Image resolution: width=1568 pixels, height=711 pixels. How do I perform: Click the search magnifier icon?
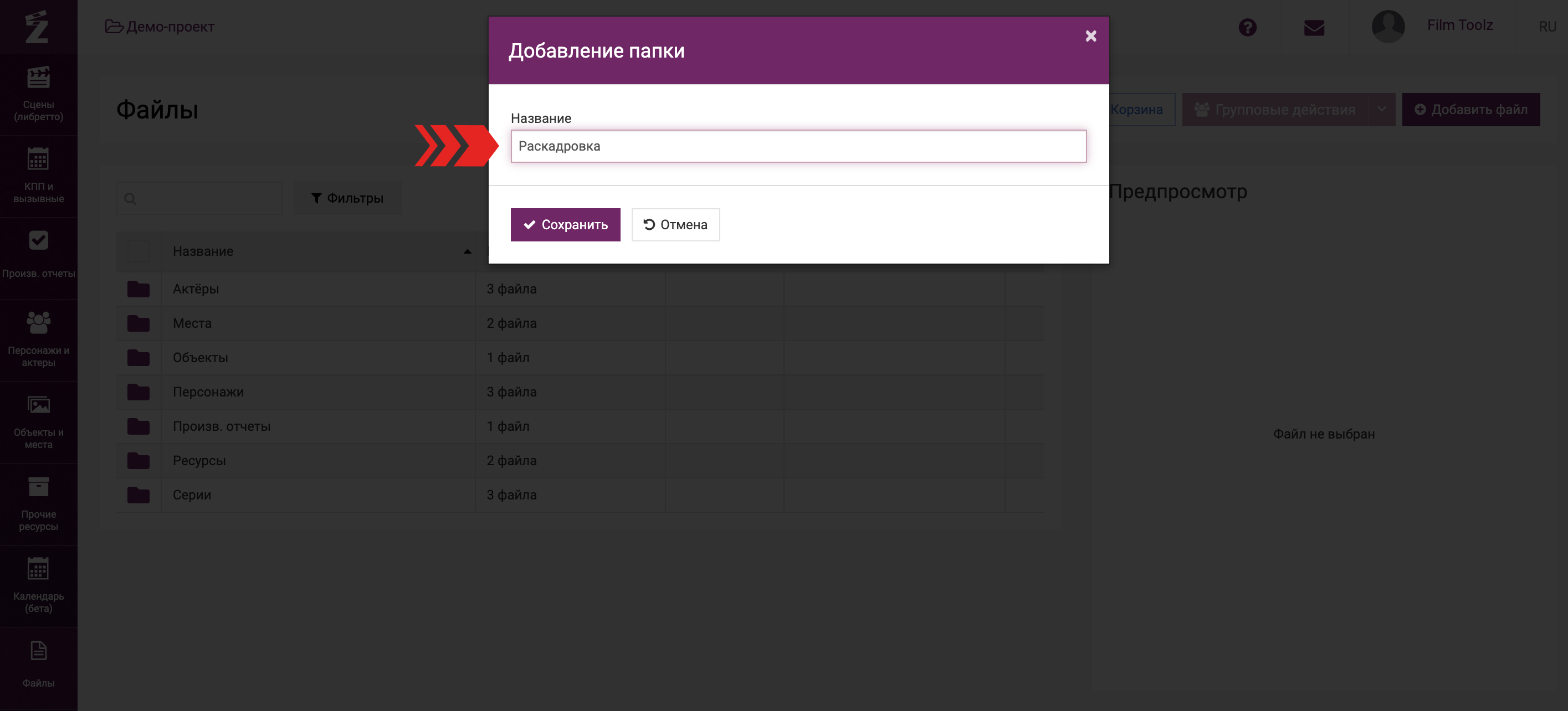pyautogui.click(x=130, y=198)
